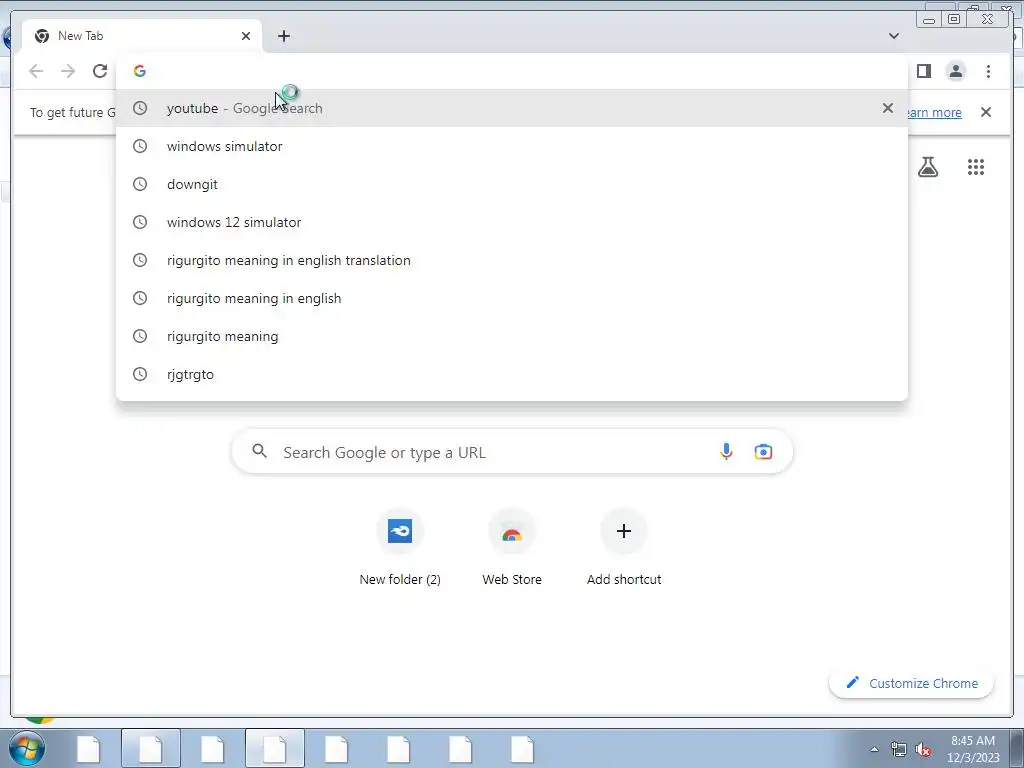Open Chrome's three-dot menu
This screenshot has width=1024, height=768.
click(988, 71)
